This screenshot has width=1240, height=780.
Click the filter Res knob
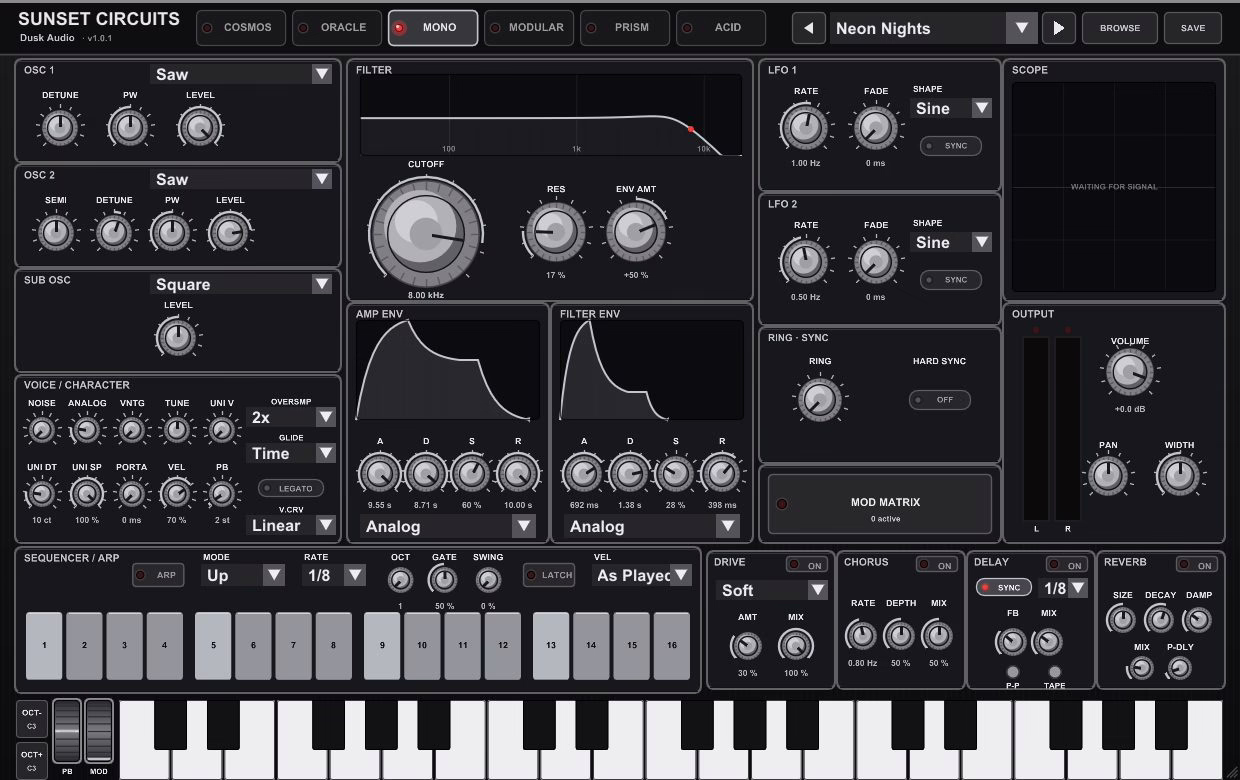click(x=556, y=232)
